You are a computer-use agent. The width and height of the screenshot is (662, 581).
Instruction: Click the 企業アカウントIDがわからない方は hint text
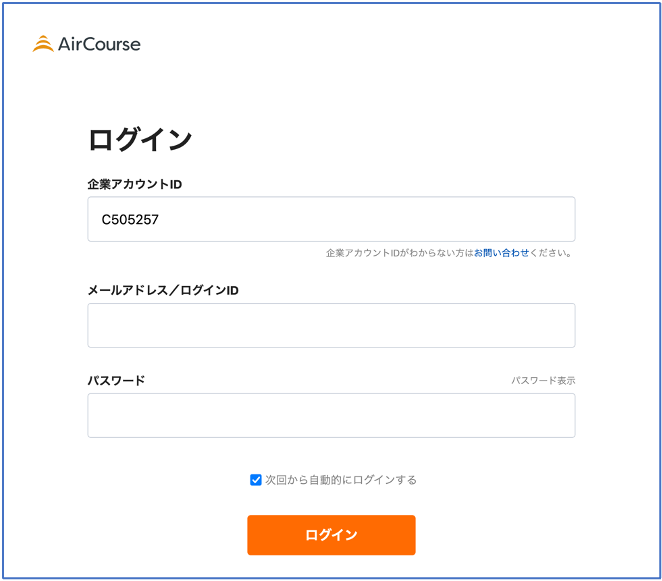[x=400, y=253]
